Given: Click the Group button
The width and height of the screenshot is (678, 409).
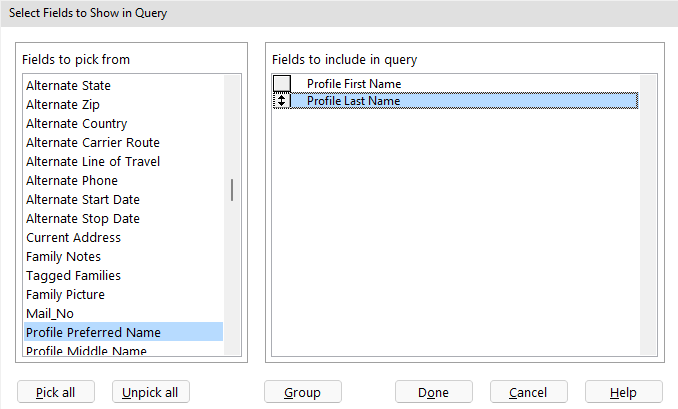Looking at the screenshot, I should pyautogui.click(x=303, y=392).
